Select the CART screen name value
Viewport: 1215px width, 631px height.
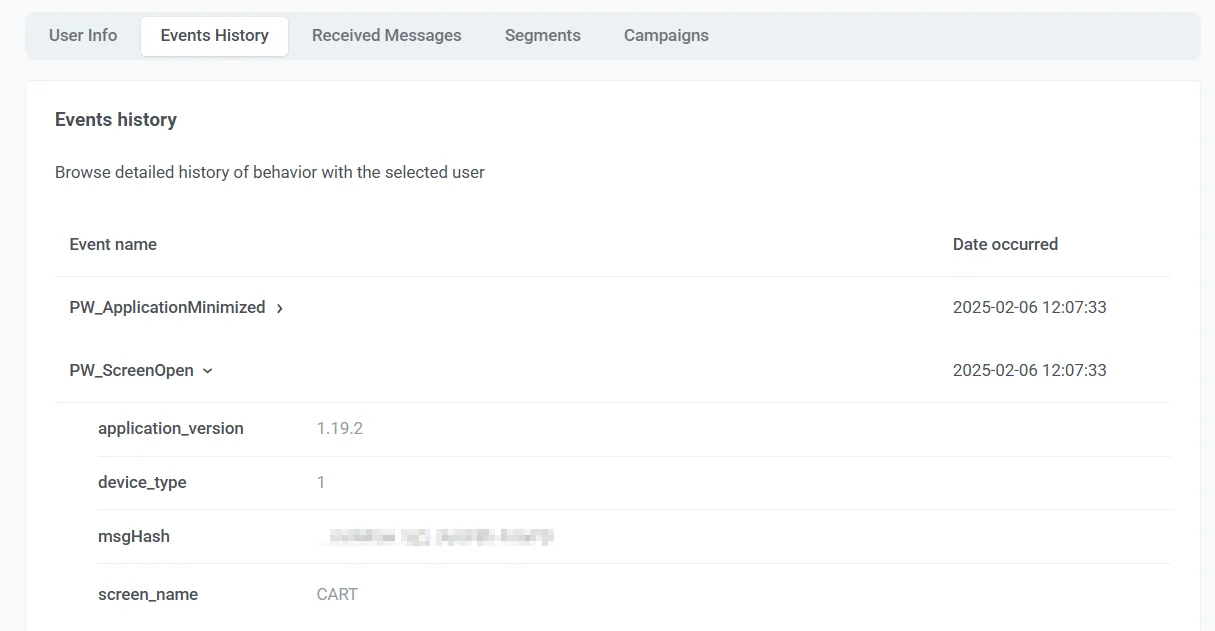tap(337, 594)
